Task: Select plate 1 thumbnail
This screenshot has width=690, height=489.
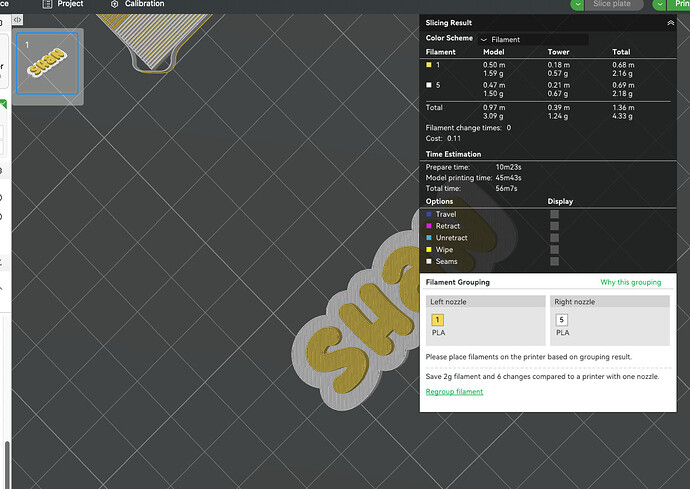Action: [x=48, y=63]
